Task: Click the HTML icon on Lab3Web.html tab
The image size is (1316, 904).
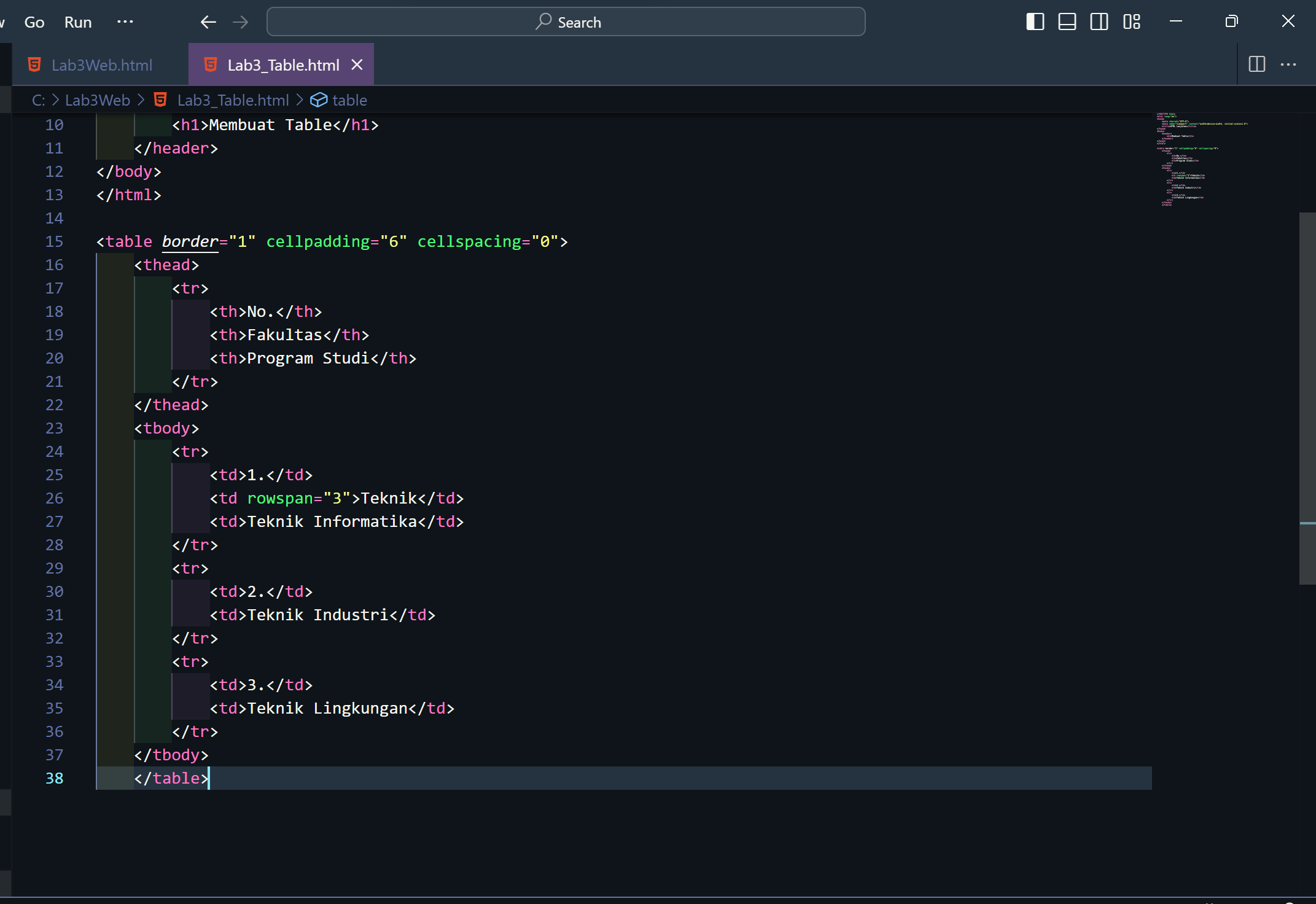Action: [34, 64]
